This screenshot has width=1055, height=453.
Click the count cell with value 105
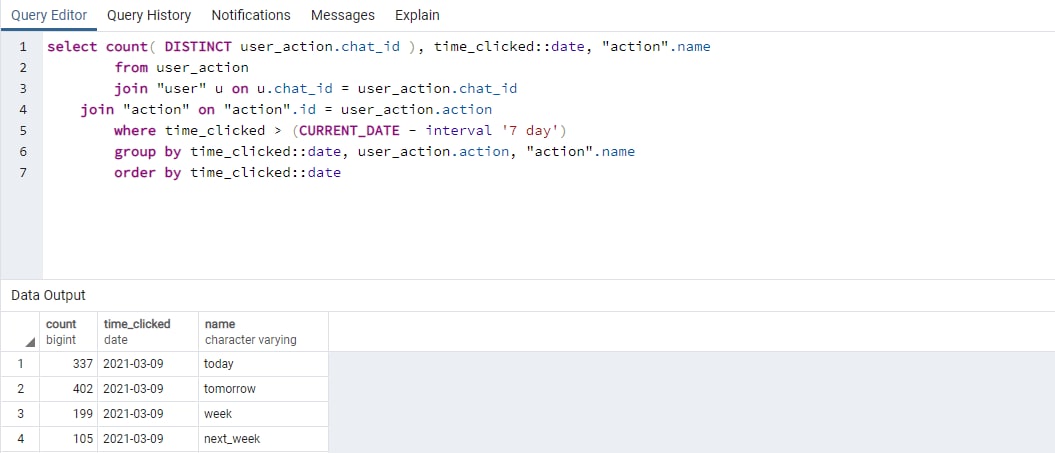click(69, 438)
